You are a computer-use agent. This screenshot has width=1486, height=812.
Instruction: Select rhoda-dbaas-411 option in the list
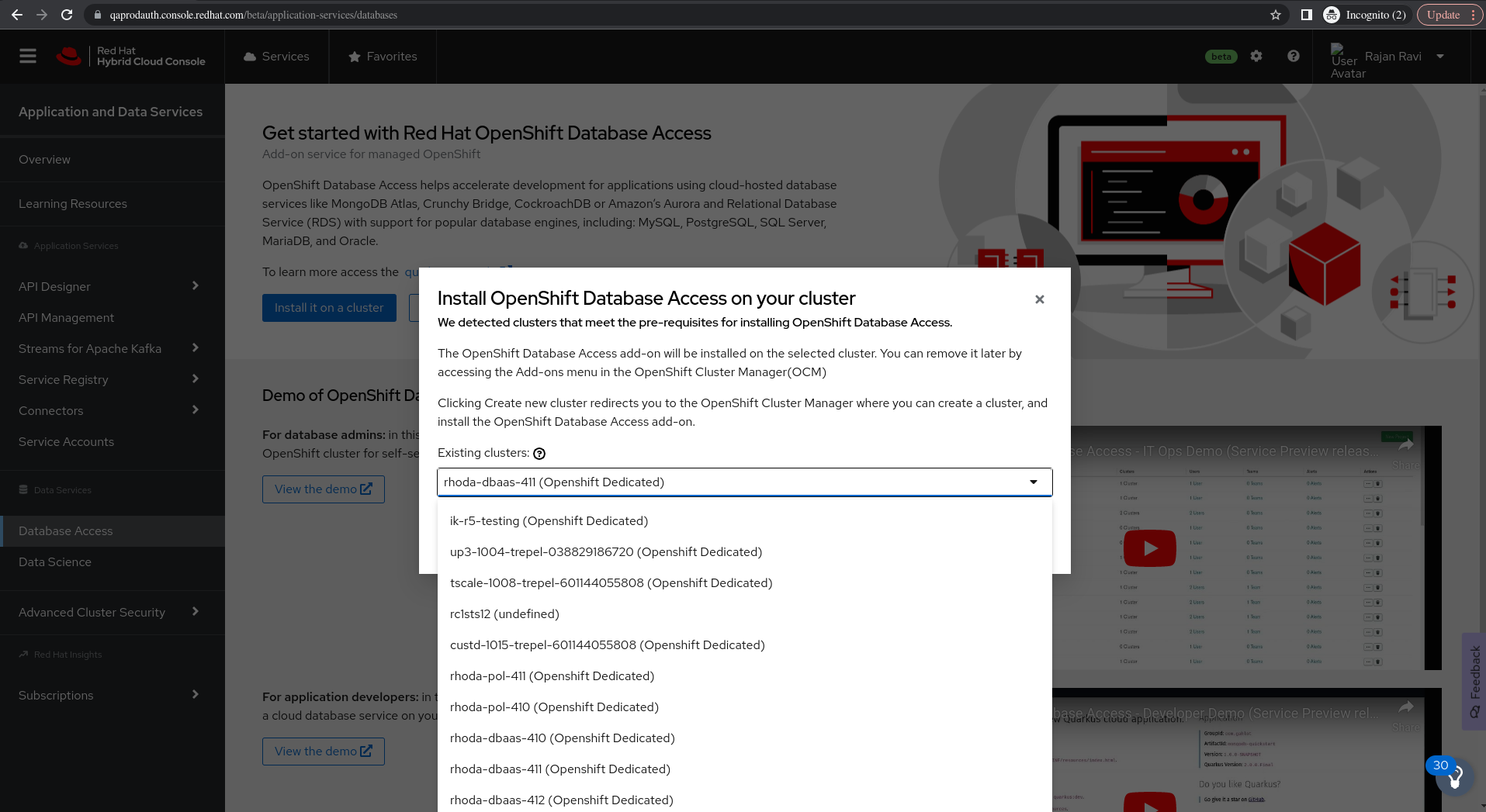pos(745,769)
